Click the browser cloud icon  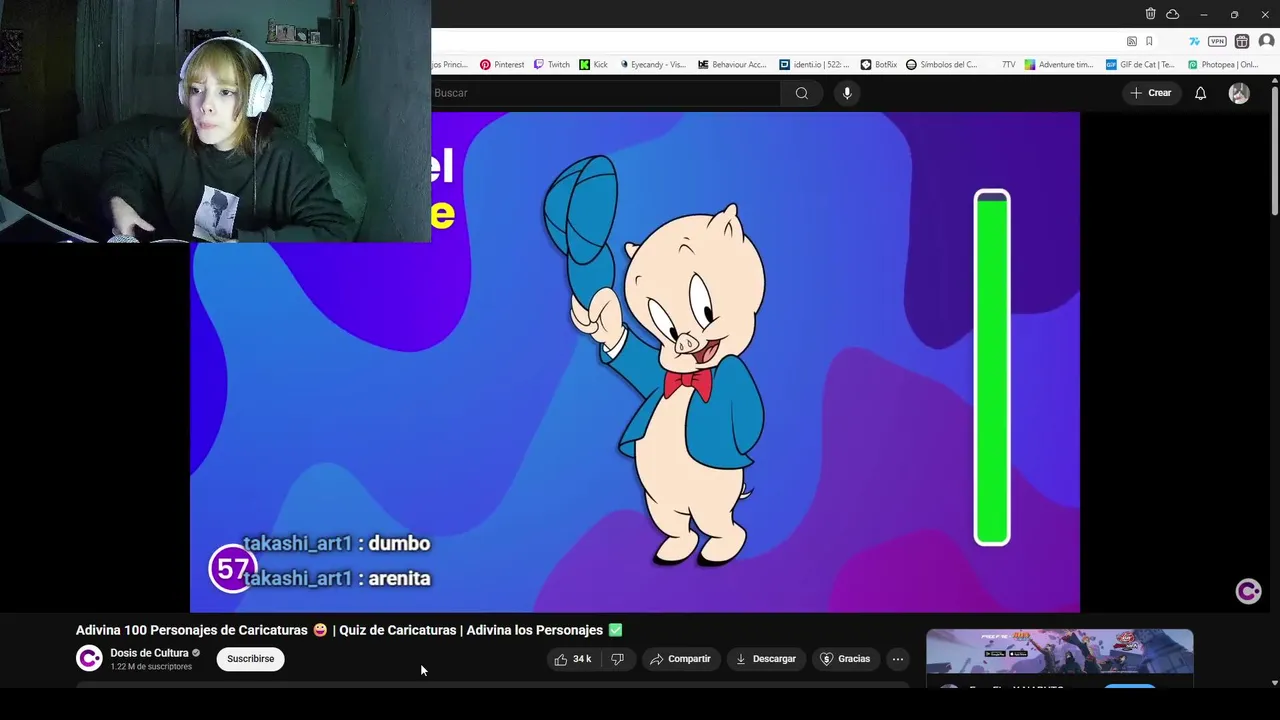1173,14
